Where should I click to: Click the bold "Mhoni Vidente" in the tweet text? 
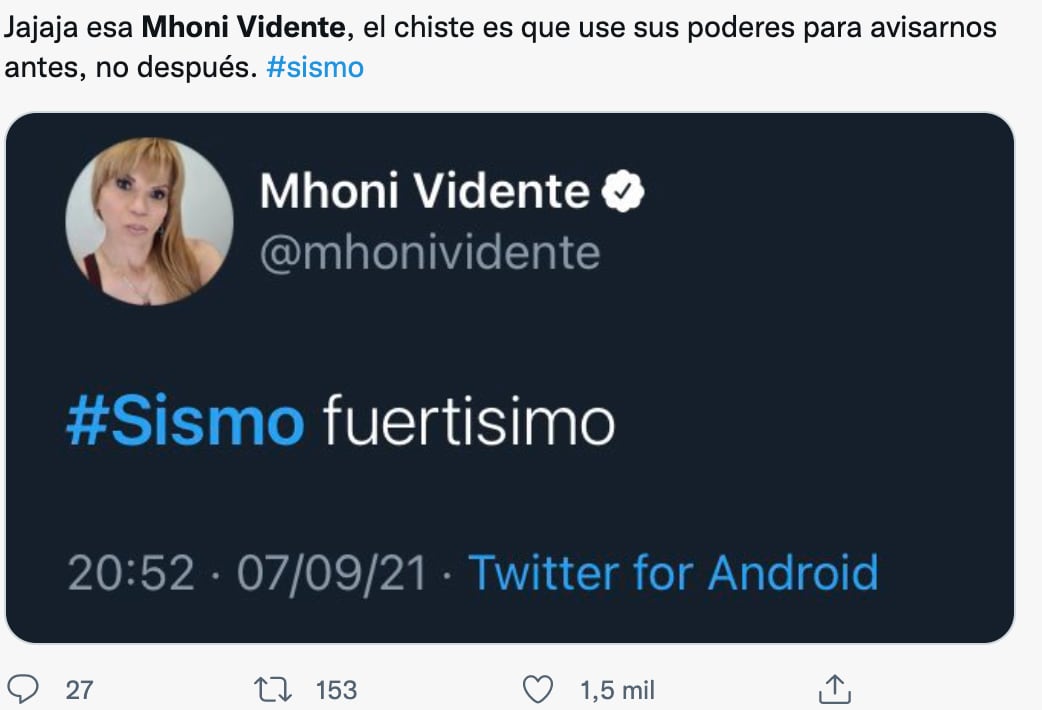coord(246,27)
